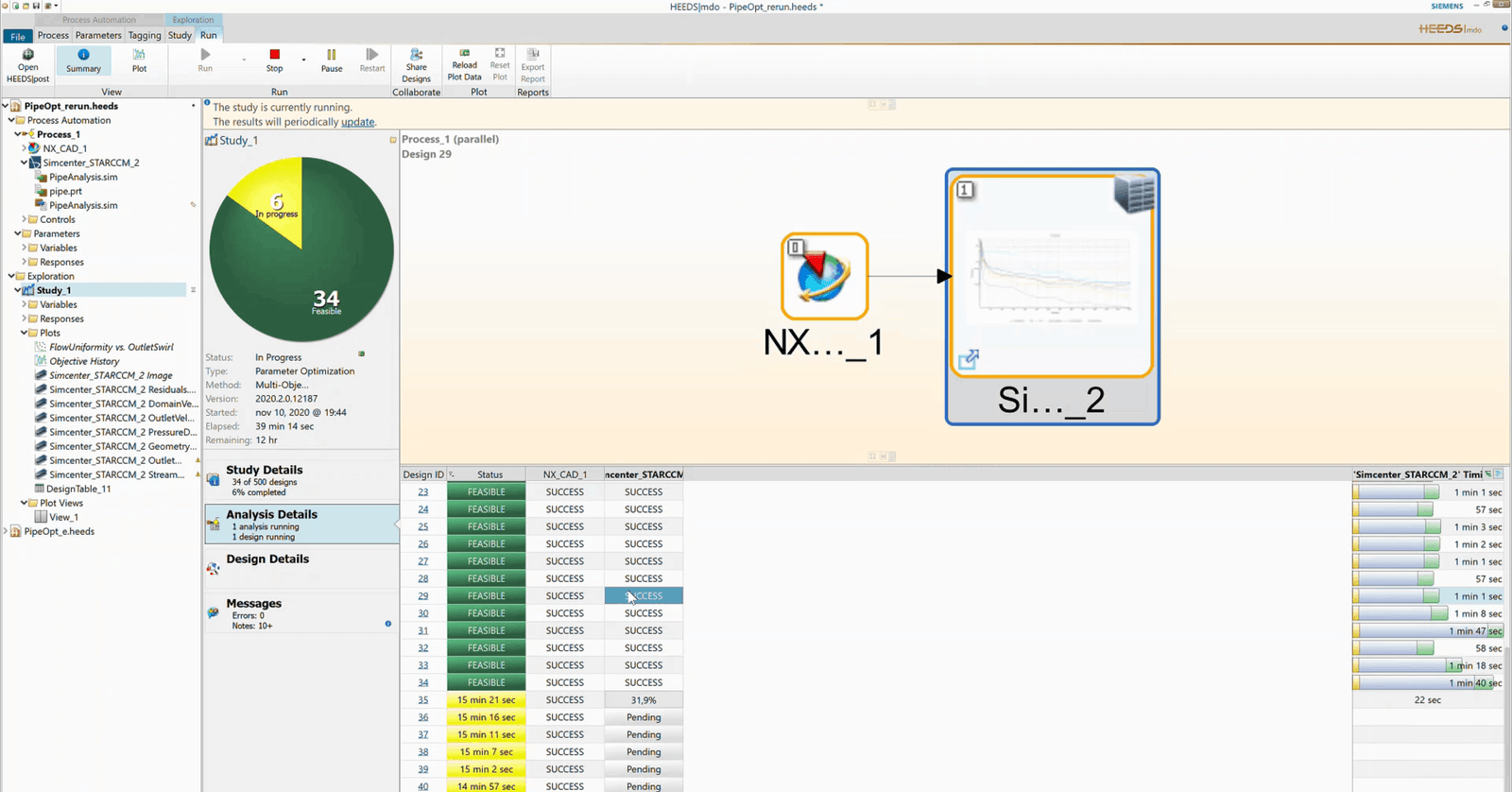Select the NX_CAD_1 tree node

tap(64, 148)
